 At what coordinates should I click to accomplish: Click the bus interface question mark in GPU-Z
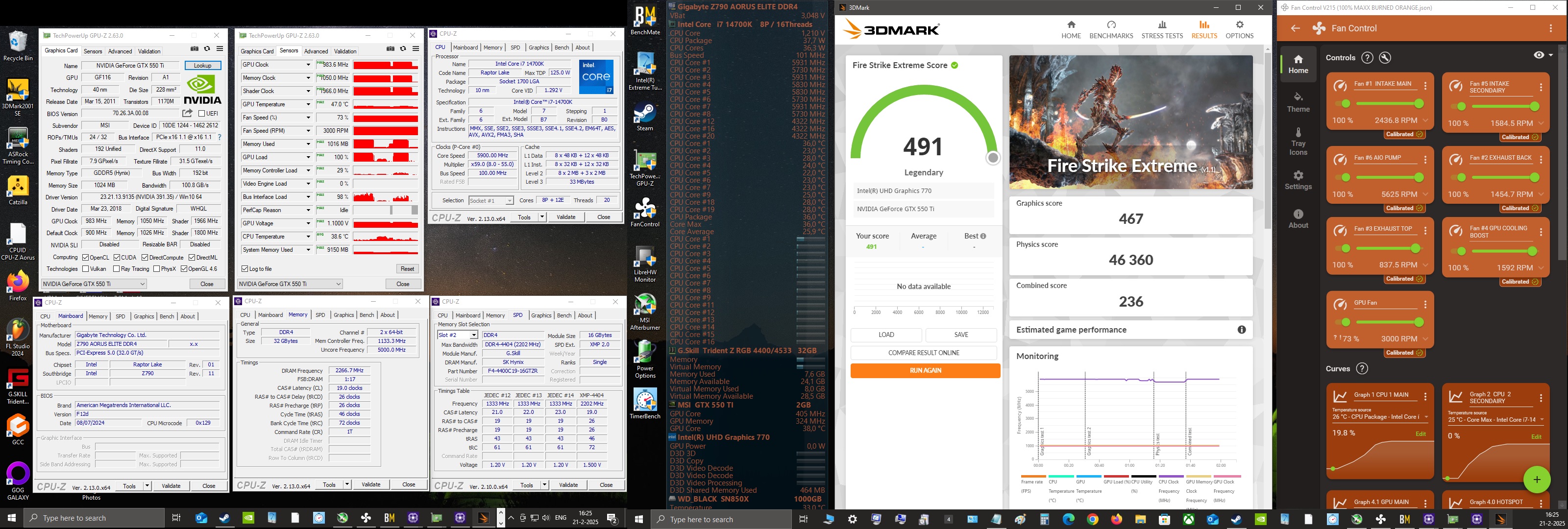(219, 137)
